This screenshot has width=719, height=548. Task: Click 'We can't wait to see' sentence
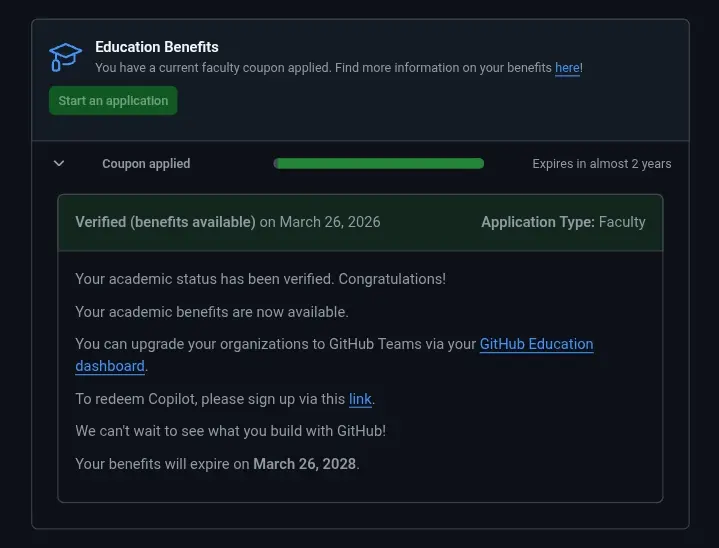(x=231, y=431)
